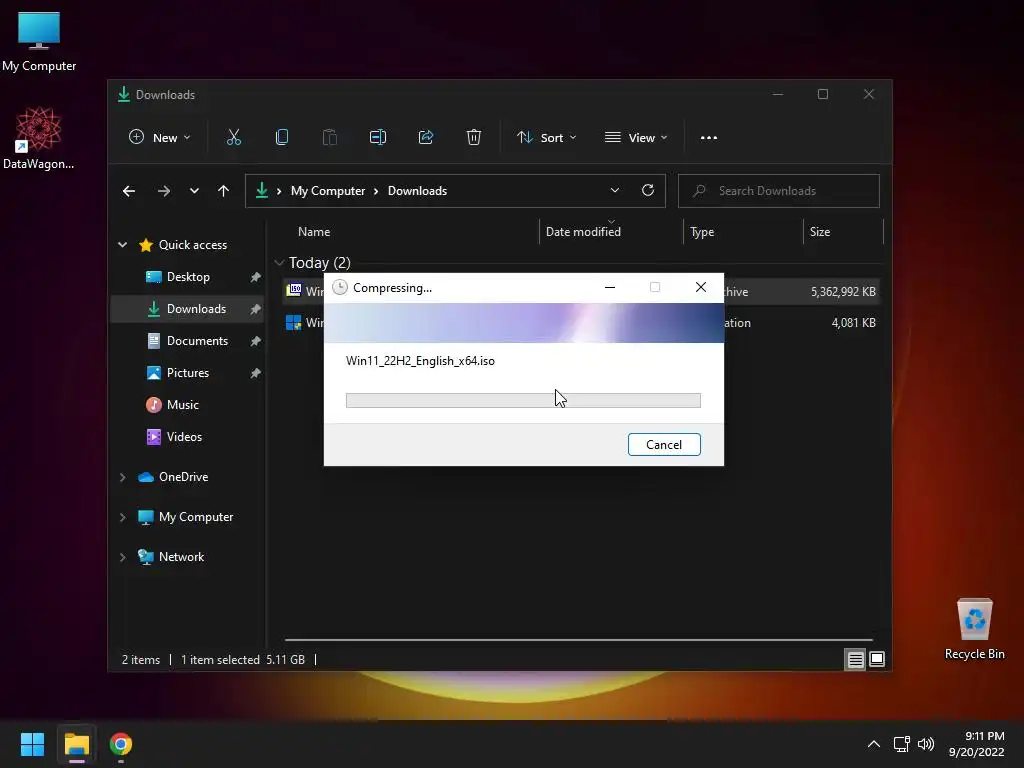The width and height of the screenshot is (1024, 768).
Task: Open network status tray icon
Action: 902,744
